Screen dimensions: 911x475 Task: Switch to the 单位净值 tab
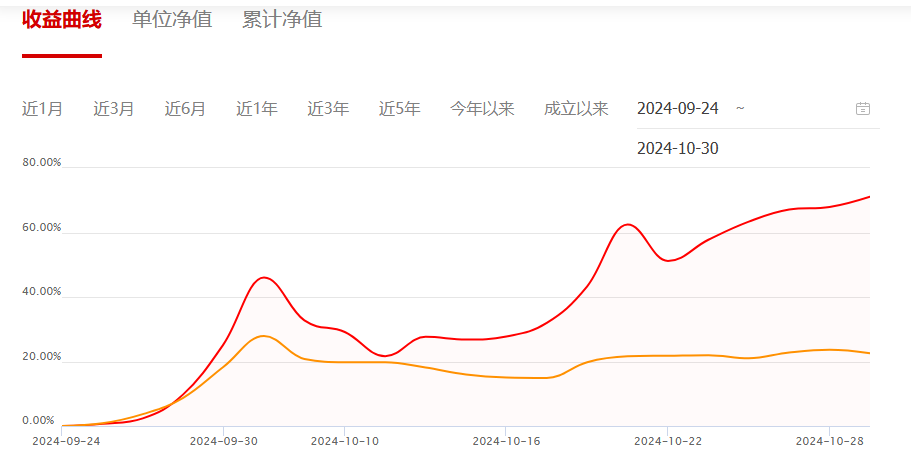(x=172, y=19)
